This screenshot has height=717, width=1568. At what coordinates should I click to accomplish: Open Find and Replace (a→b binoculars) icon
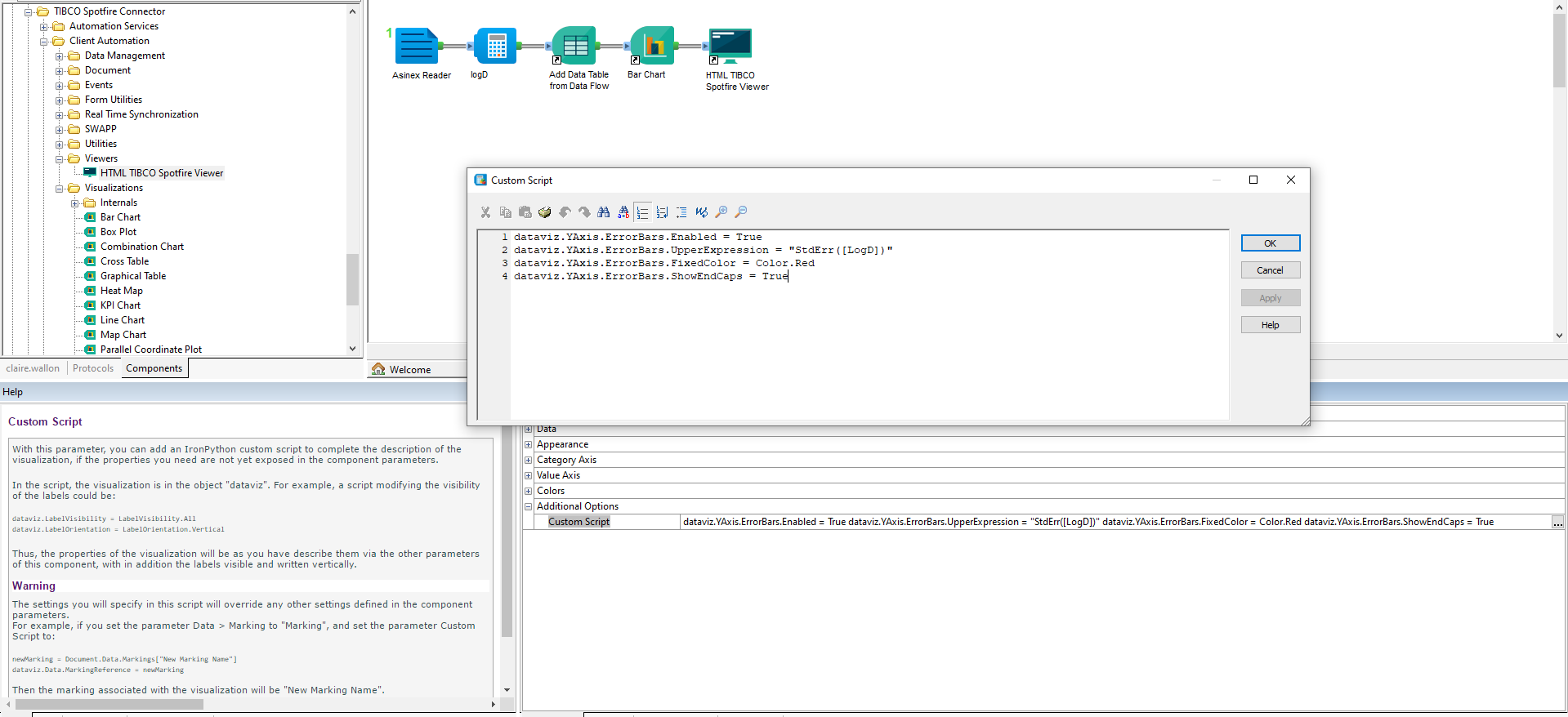(x=623, y=212)
